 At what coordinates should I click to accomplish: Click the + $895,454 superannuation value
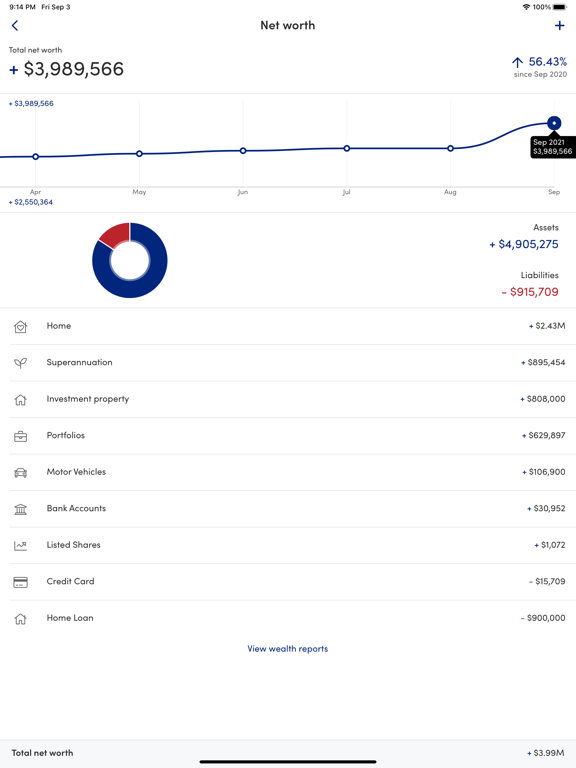[x=543, y=362]
